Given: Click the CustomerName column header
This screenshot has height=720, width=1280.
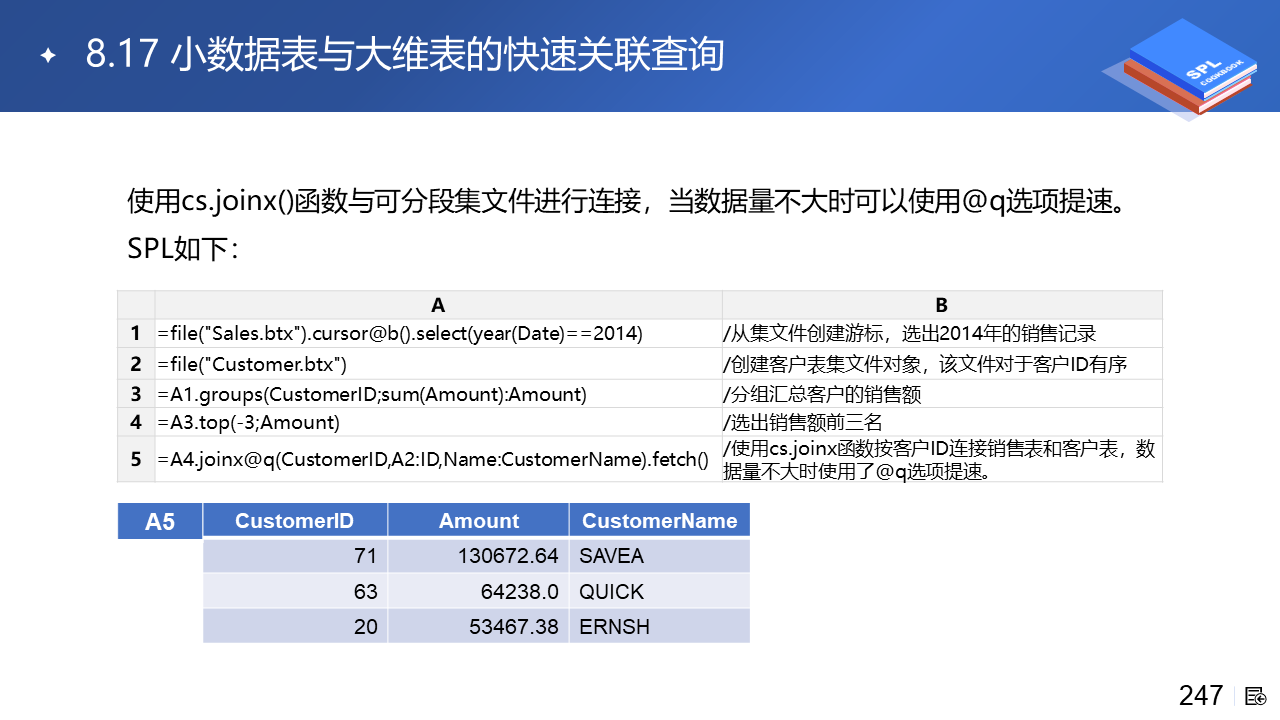Looking at the screenshot, I should [659, 520].
